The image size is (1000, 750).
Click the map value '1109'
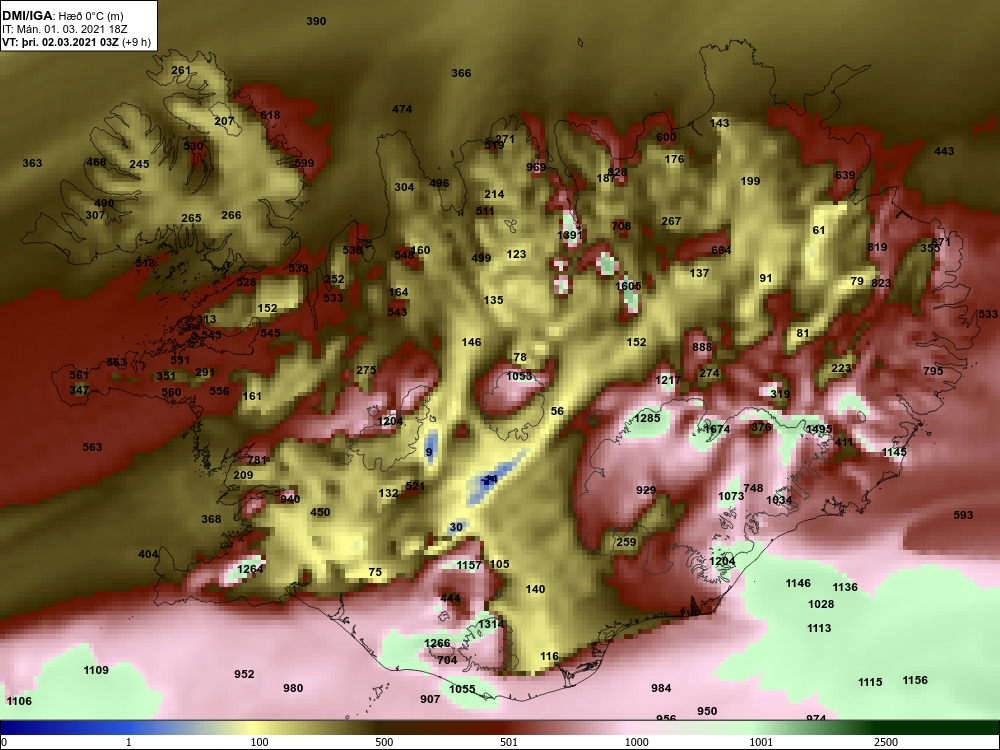pos(96,670)
